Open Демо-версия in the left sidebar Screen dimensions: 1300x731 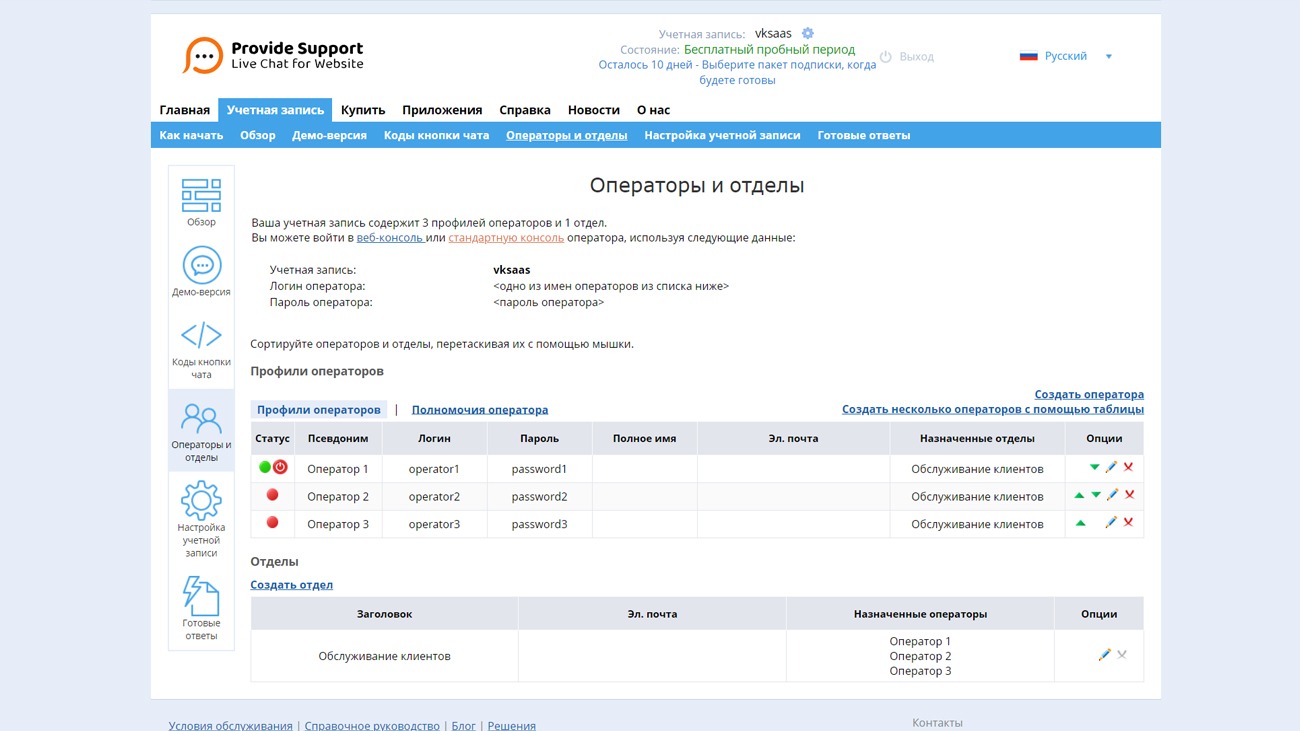click(201, 272)
